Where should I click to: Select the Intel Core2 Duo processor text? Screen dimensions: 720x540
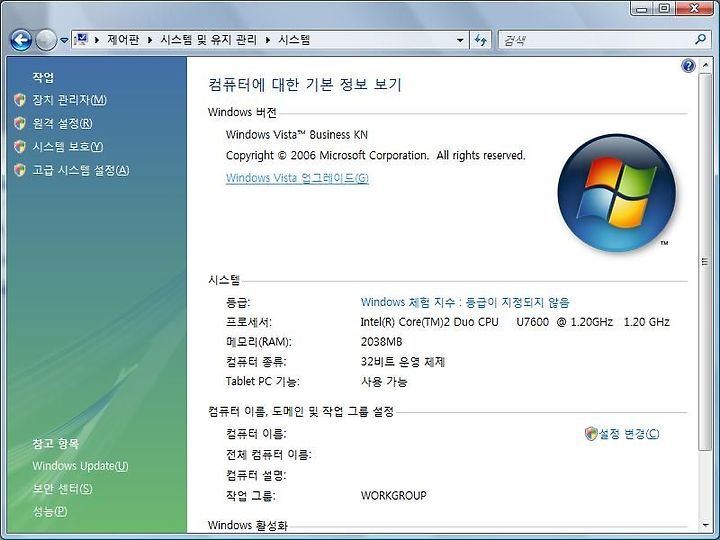pyautogui.click(x=515, y=322)
